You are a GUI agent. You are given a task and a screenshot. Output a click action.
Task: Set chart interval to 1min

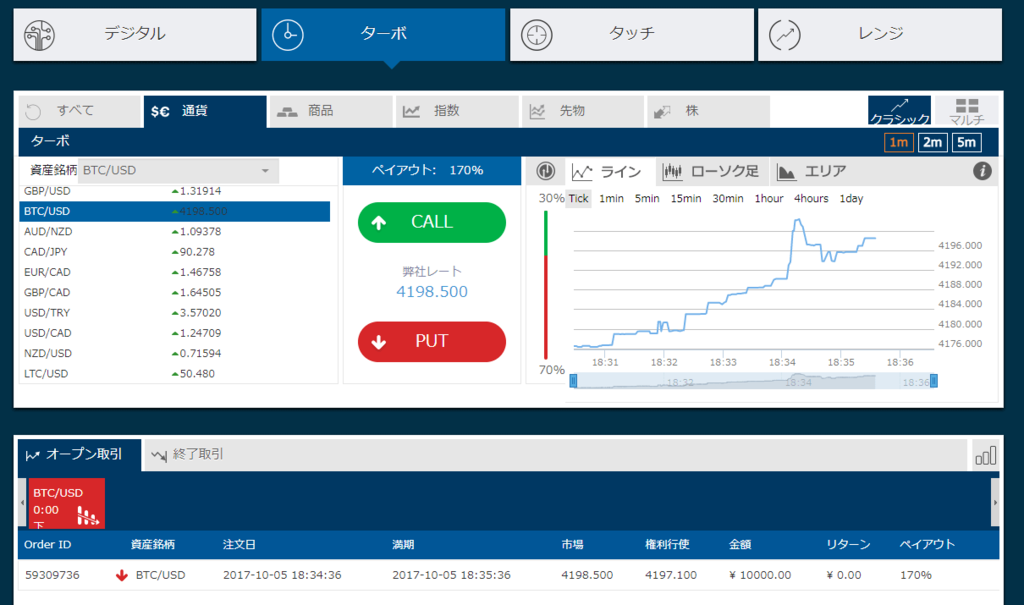pyautogui.click(x=611, y=199)
